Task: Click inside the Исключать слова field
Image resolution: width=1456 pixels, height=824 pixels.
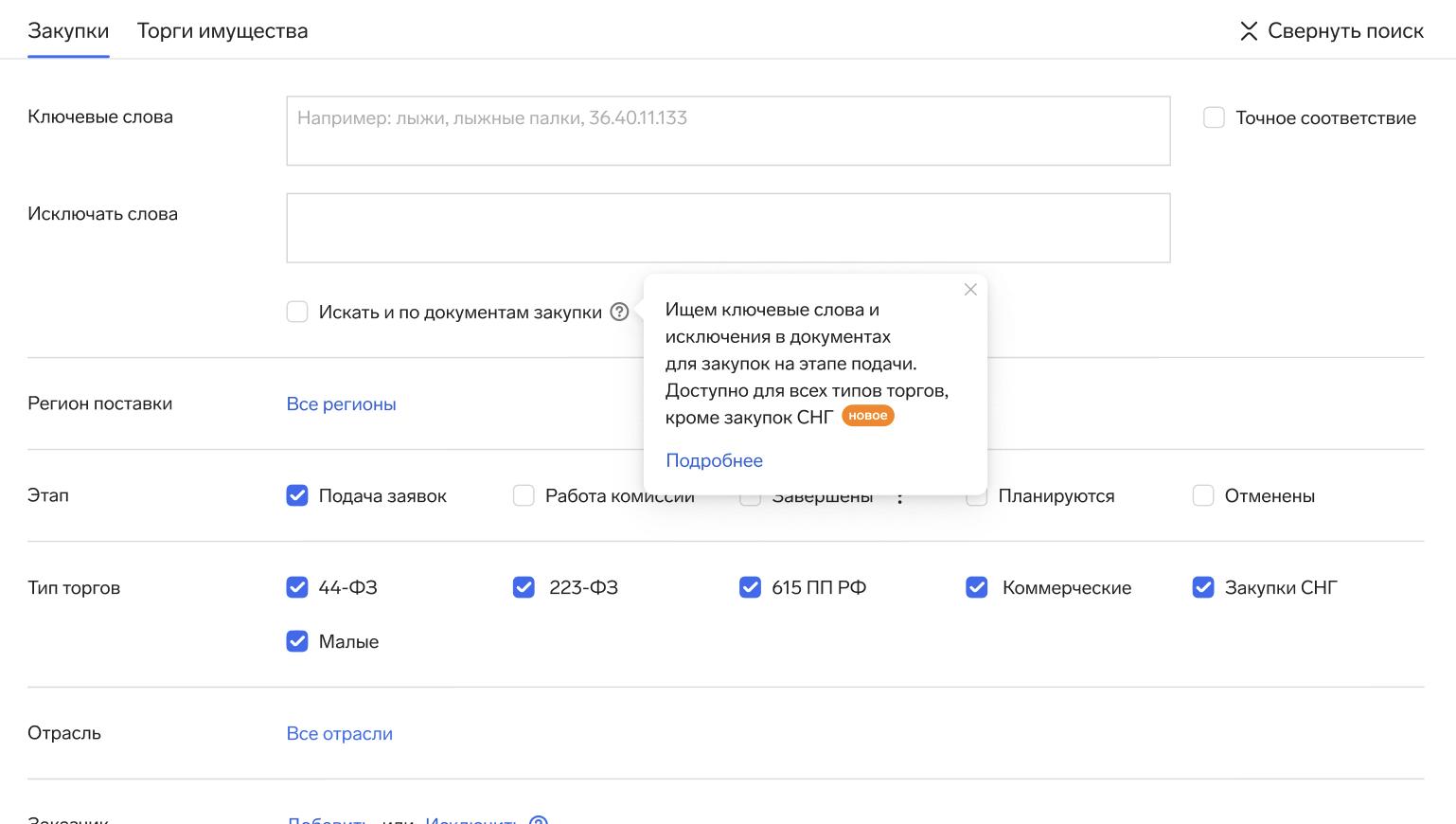Action: (728, 228)
